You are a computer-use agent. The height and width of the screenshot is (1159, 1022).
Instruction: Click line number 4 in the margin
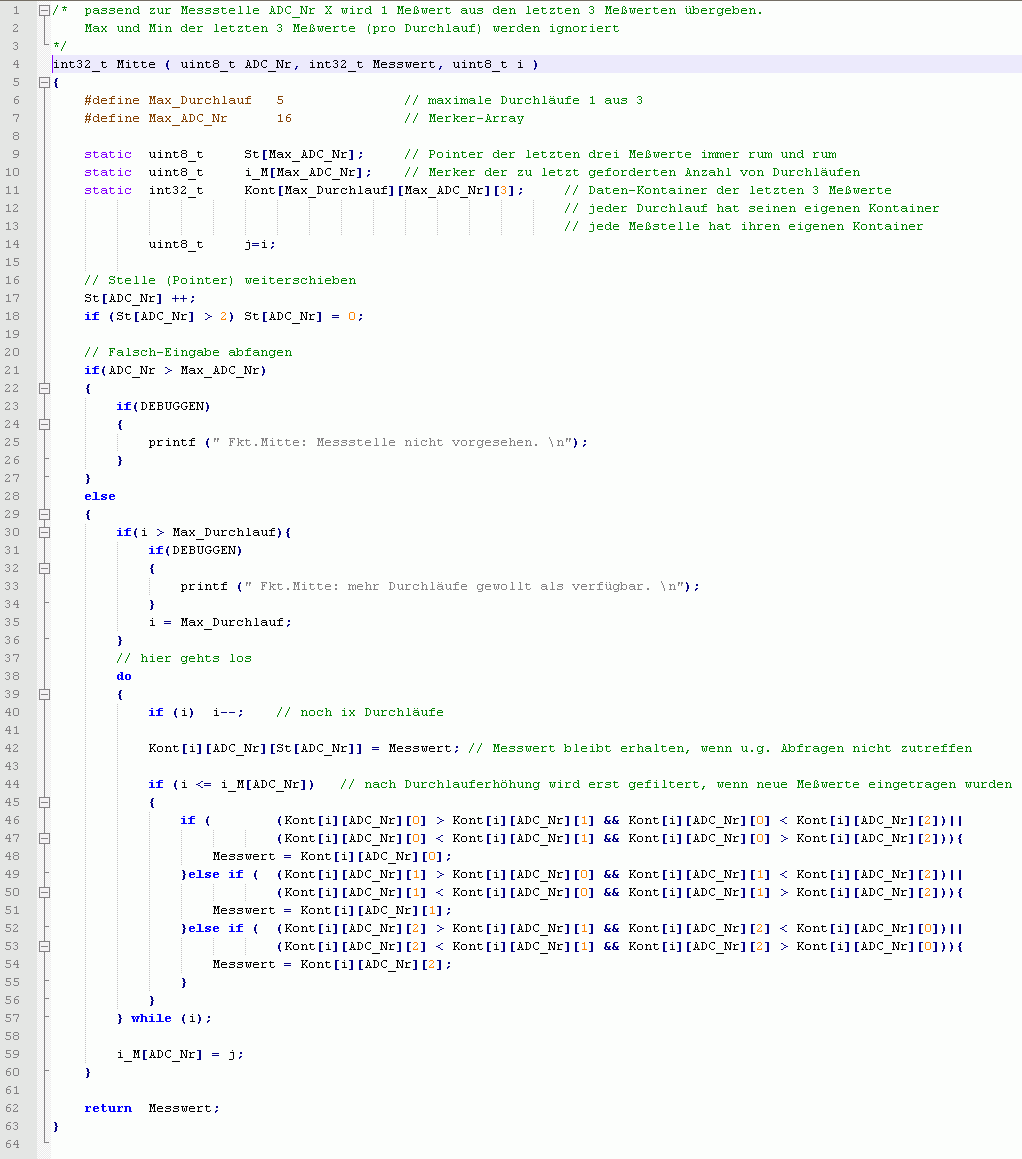tap(16, 64)
